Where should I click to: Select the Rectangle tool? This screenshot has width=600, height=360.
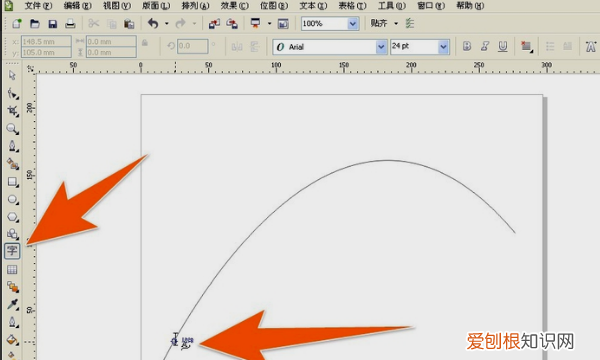[13, 182]
